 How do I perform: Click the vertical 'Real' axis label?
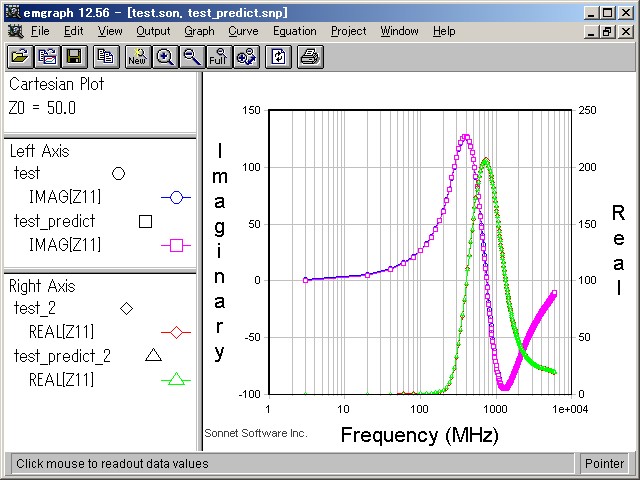pyautogui.click(x=619, y=250)
